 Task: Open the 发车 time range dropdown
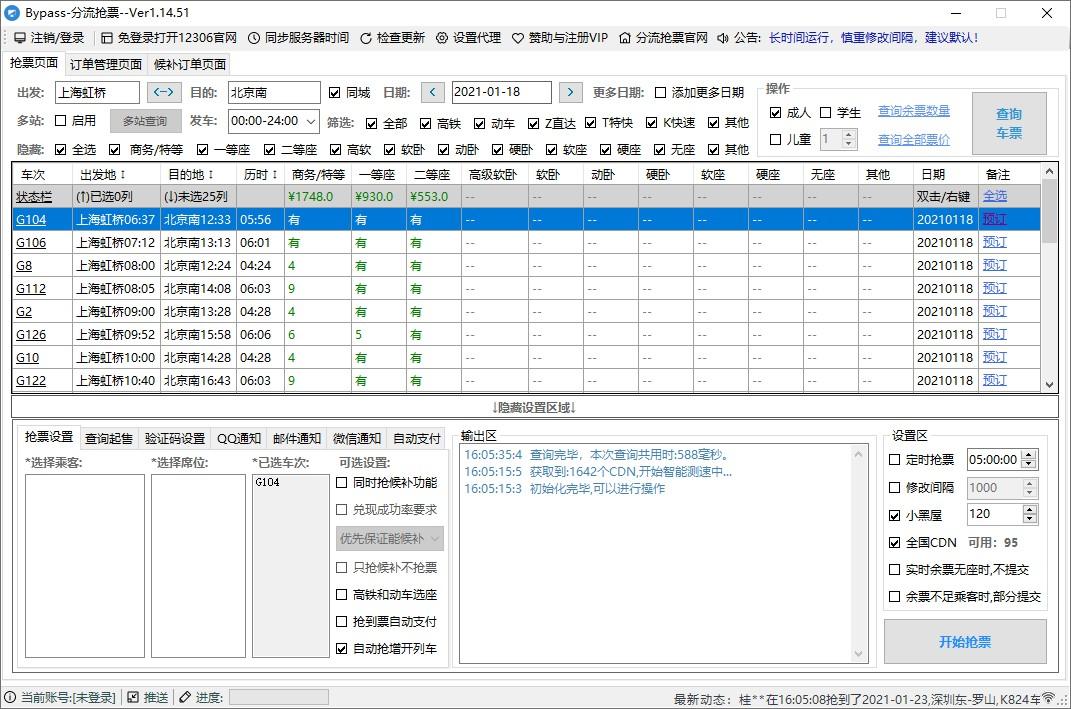(309, 122)
